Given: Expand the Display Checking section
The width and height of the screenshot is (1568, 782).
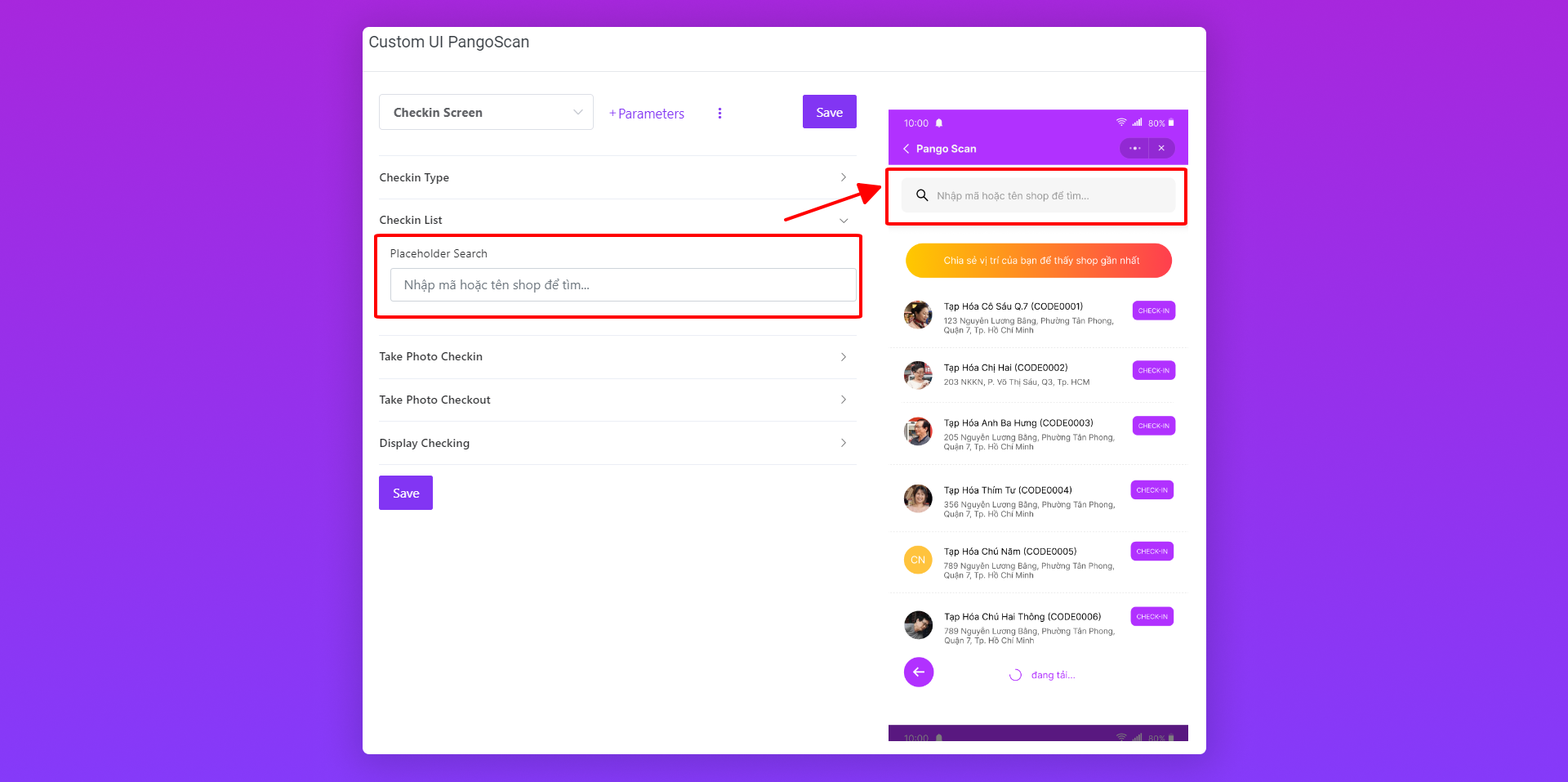Looking at the screenshot, I should coord(617,443).
